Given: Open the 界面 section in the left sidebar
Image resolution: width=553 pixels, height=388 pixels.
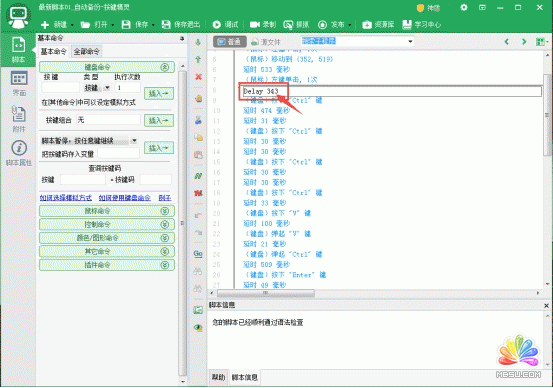Looking at the screenshot, I should point(19,84).
